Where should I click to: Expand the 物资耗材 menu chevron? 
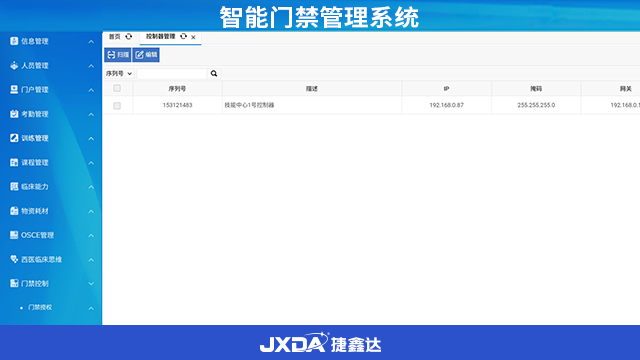pyautogui.click(x=91, y=211)
